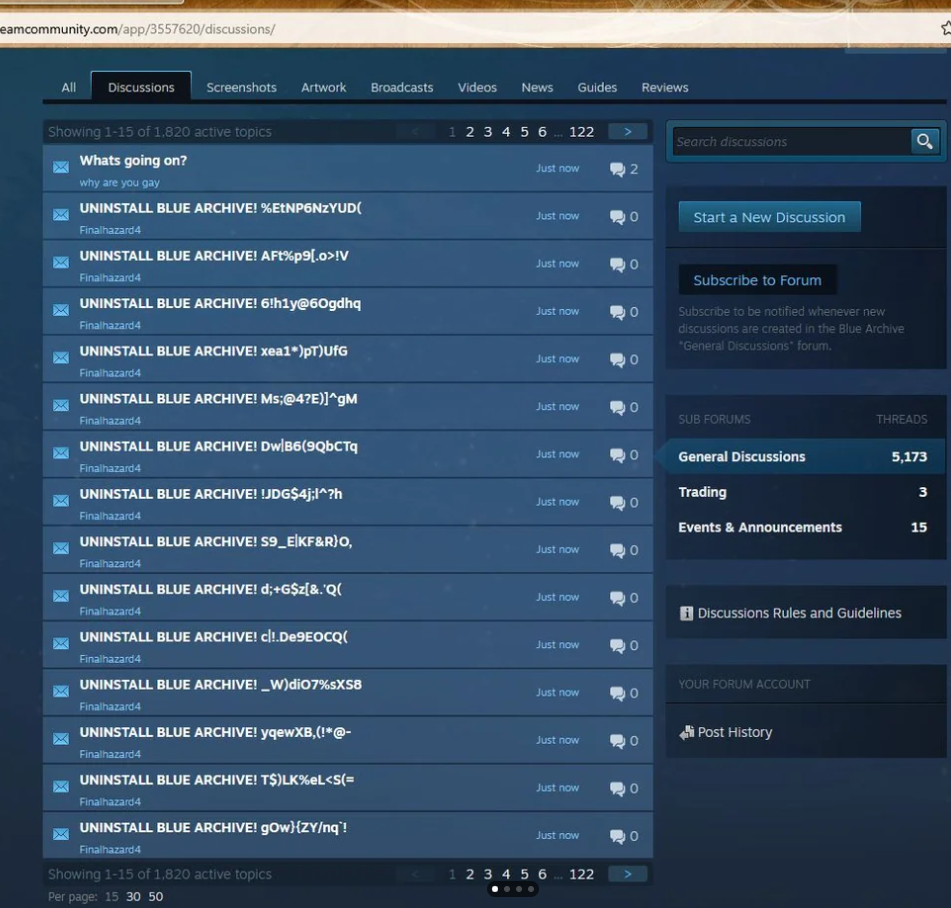Click Subscribe to Forum button
Image resolution: width=951 pixels, height=908 pixels.
click(x=758, y=280)
